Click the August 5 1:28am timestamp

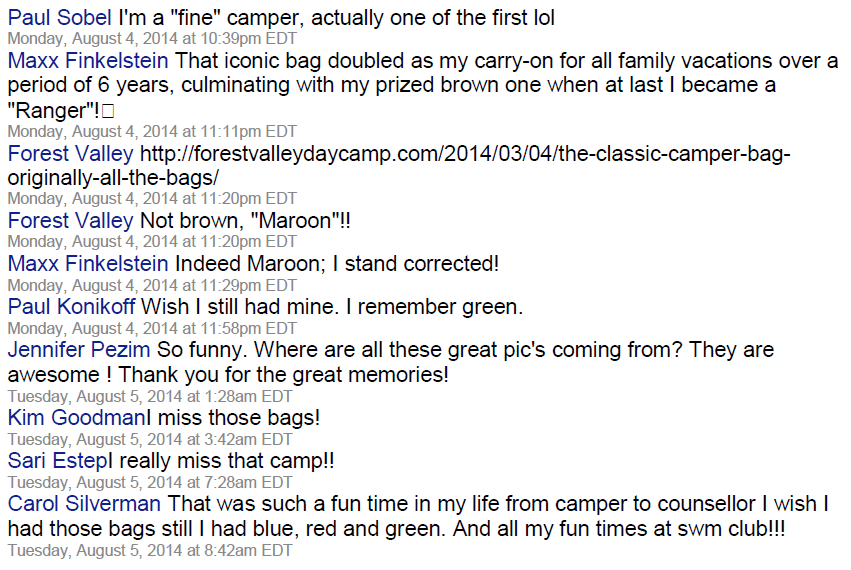(150, 395)
